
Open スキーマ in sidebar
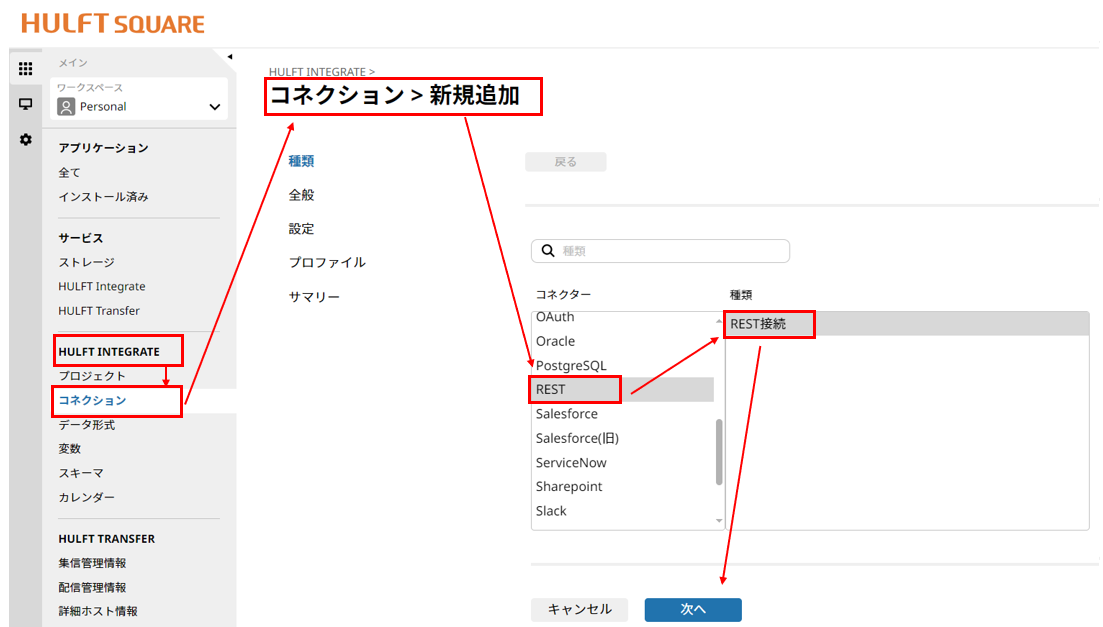[81, 473]
